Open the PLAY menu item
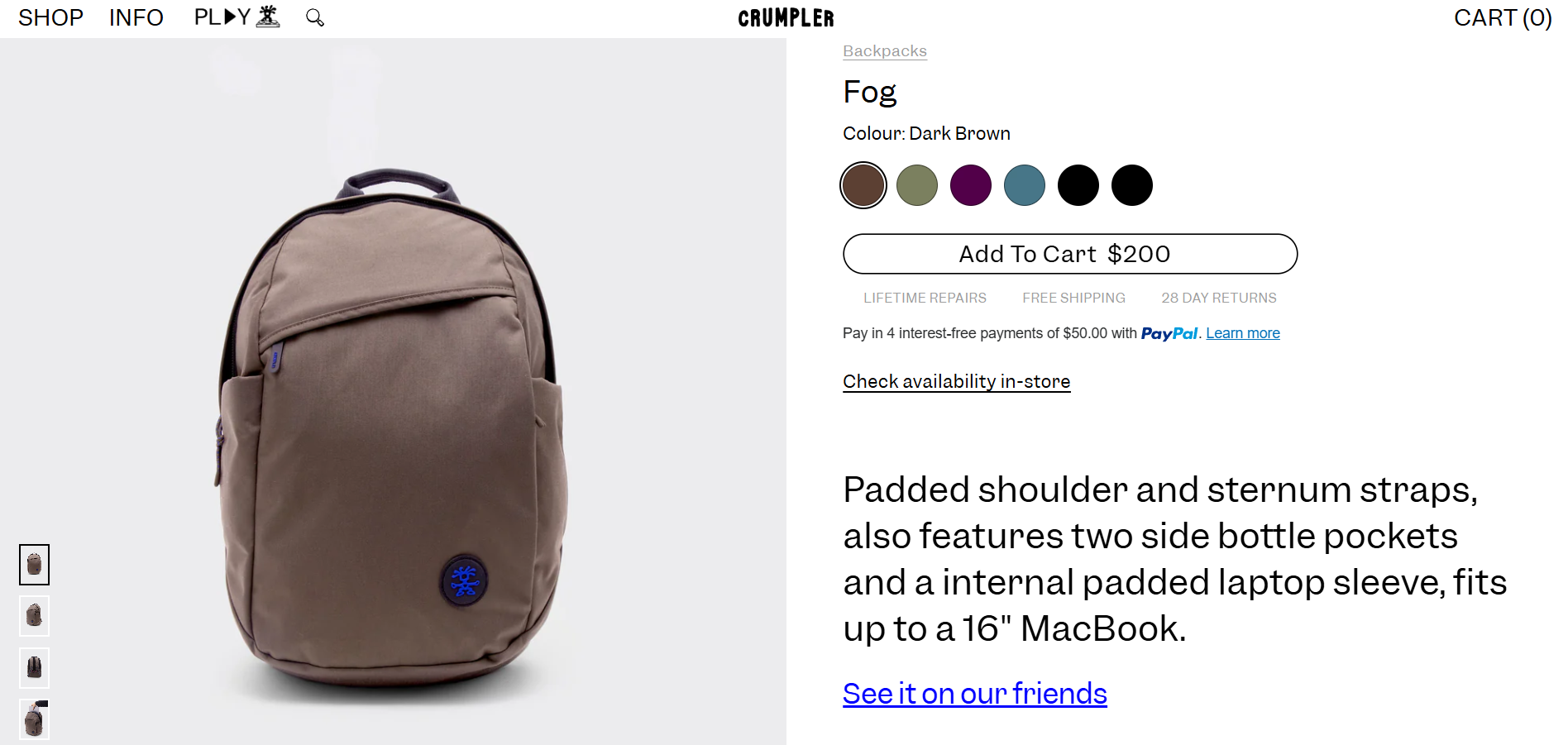The width and height of the screenshot is (1568, 745). tap(237, 17)
